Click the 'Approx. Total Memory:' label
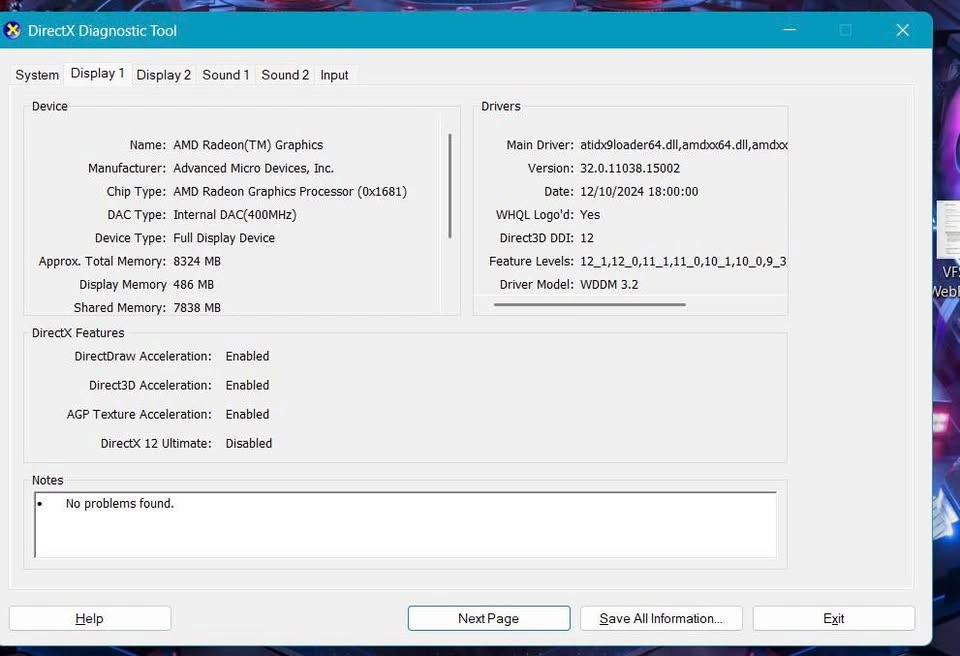The width and height of the screenshot is (960, 656). pos(102,262)
